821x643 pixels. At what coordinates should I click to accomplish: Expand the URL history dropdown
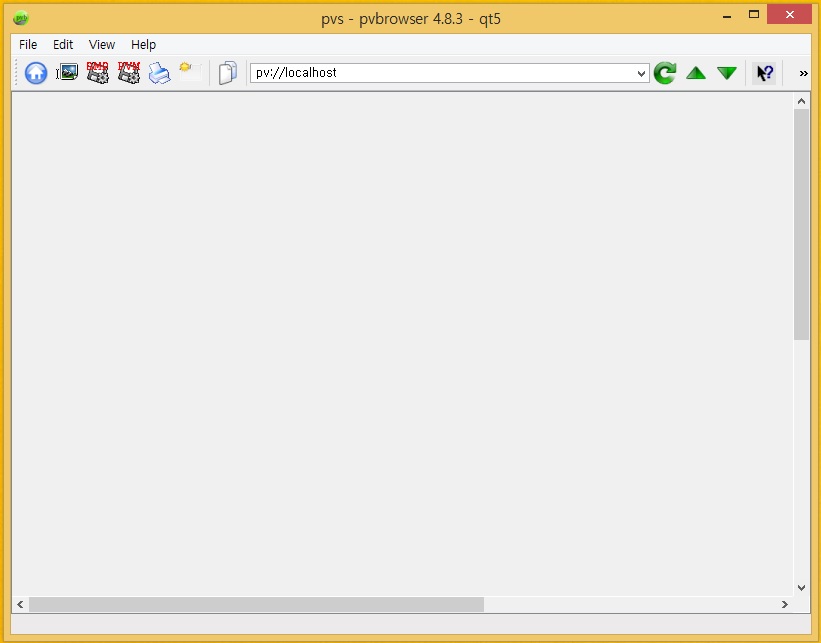[641, 72]
